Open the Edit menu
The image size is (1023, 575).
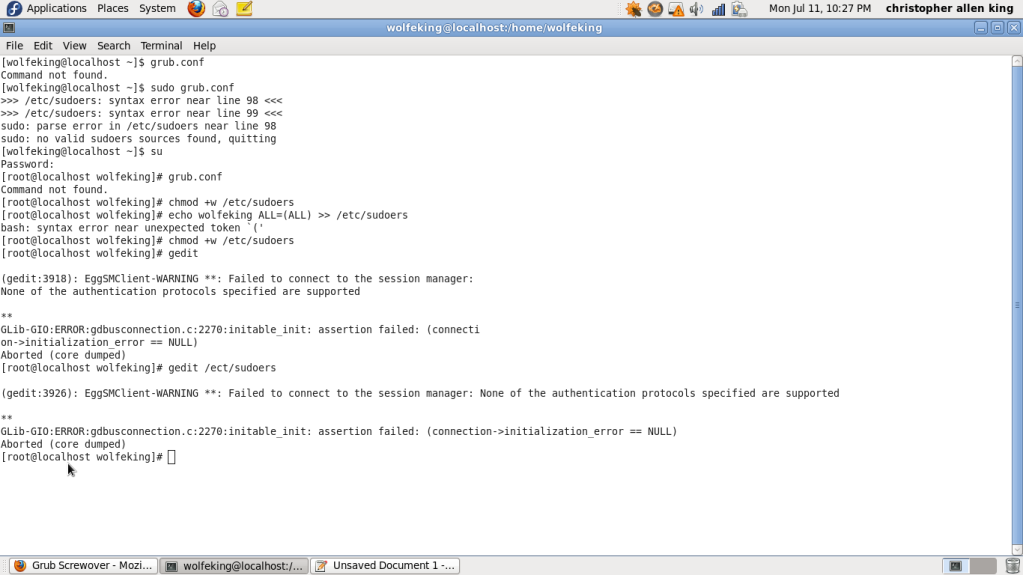coord(42,46)
